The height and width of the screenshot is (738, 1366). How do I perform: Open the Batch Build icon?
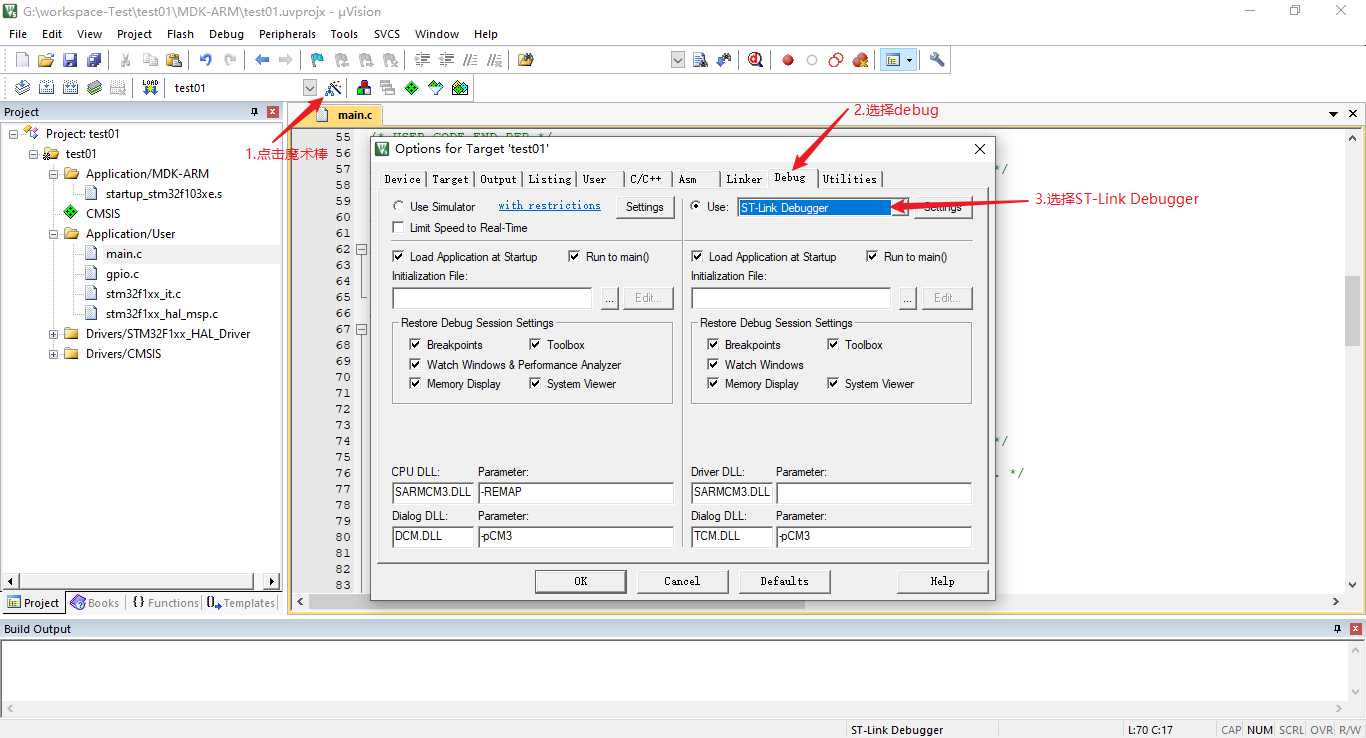pyautogui.click(x=94, y=88)
